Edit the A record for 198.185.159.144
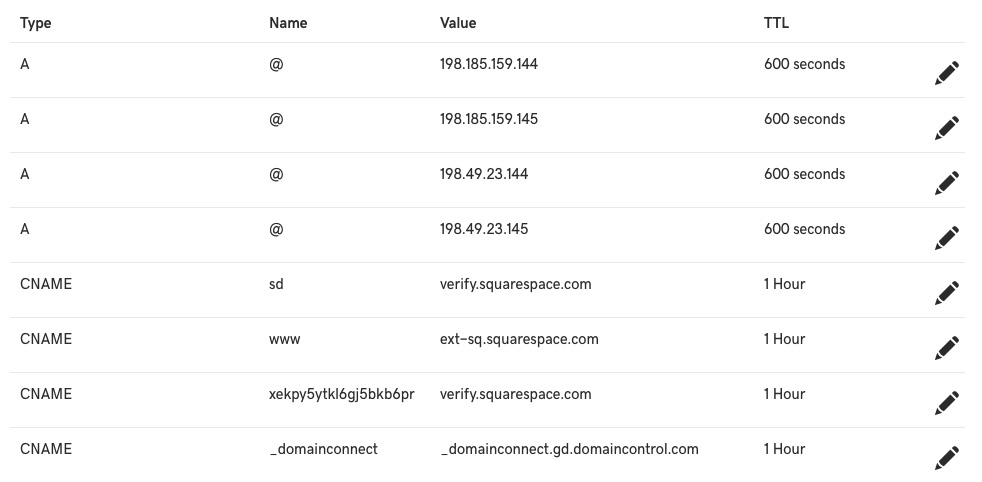This screenshot has width=982, height=482. click(946, 73)
